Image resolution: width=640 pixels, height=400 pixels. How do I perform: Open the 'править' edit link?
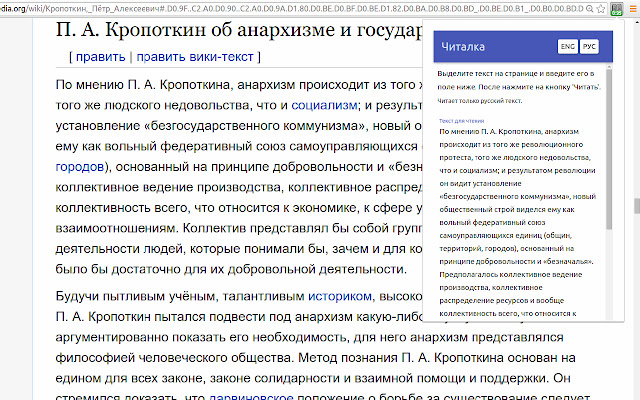point(100,57)
